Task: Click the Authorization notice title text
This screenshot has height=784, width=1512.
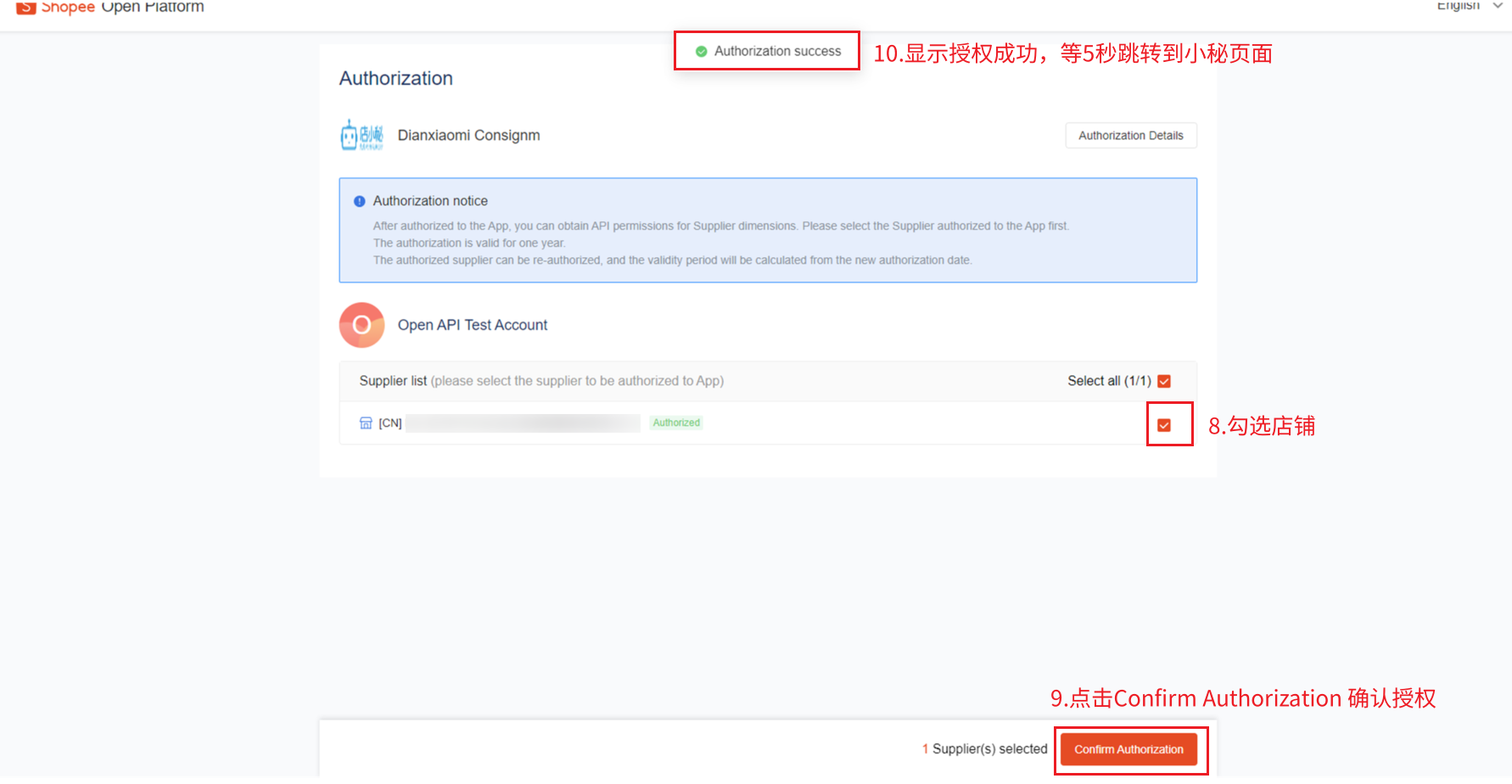Action: tap(430, 201)
